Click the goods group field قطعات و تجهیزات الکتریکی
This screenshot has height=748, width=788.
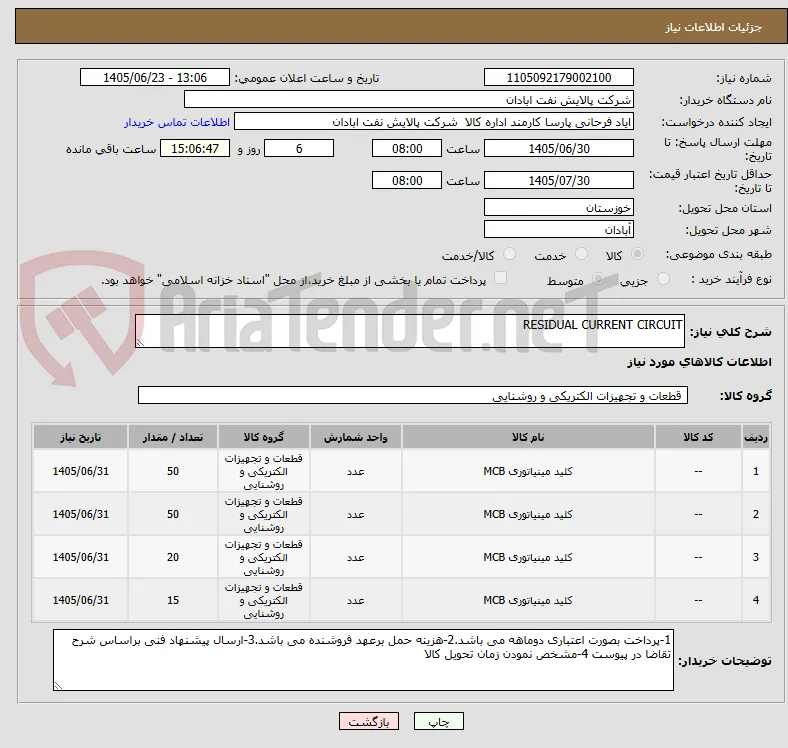coord(413,395)
